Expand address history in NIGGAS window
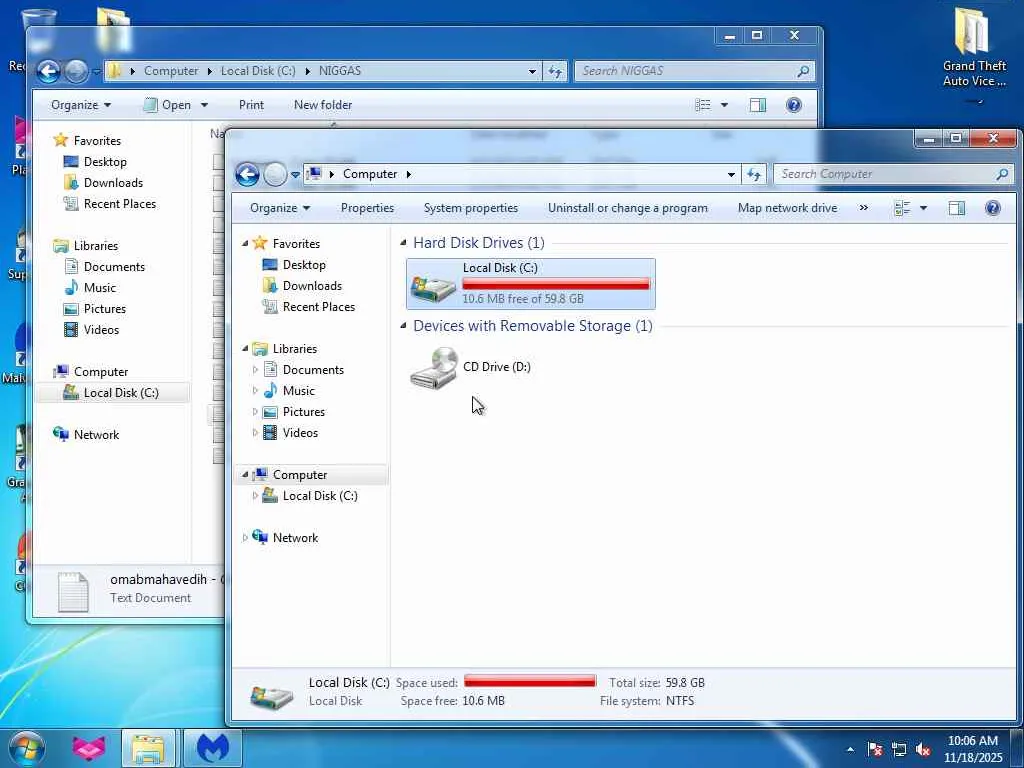Image resolution: width=1024 pixels, height=768 pixels. pyautogui.click(x=532, y=71)
